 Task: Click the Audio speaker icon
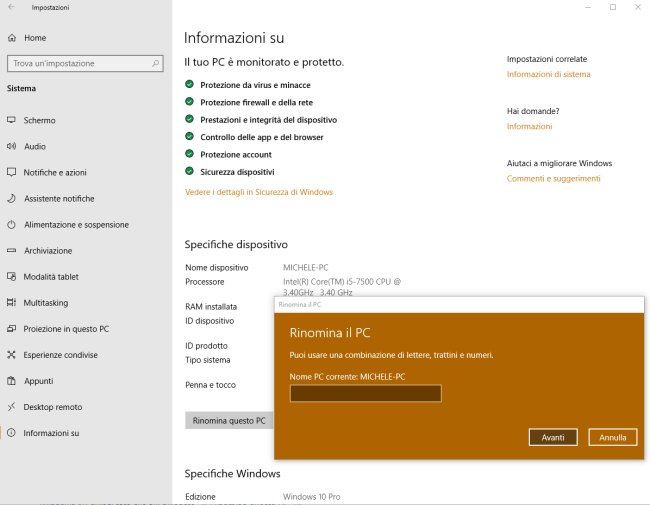pos(11,146)
